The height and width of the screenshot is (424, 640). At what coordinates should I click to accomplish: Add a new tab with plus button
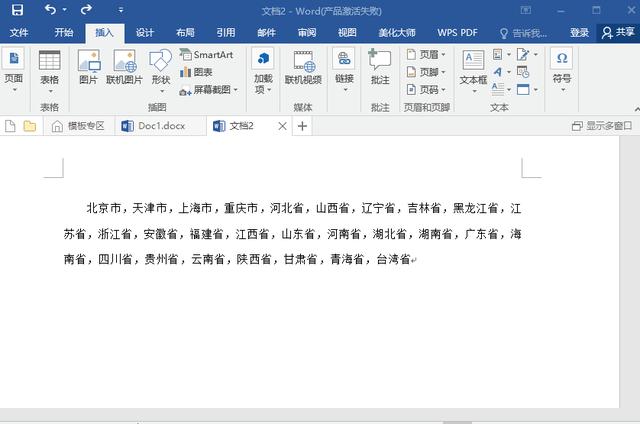tap(302, 126)
